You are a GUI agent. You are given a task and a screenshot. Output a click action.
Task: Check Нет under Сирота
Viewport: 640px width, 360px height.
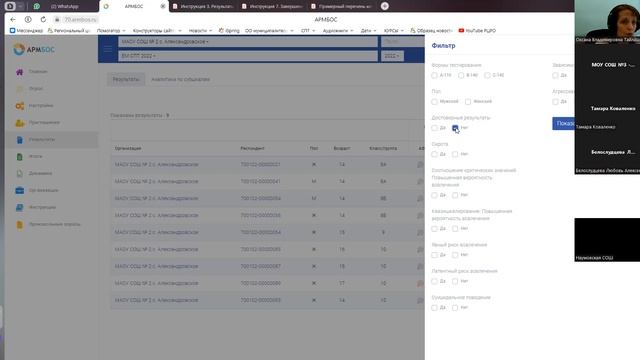pyautogui.click(x=455, y=154)
